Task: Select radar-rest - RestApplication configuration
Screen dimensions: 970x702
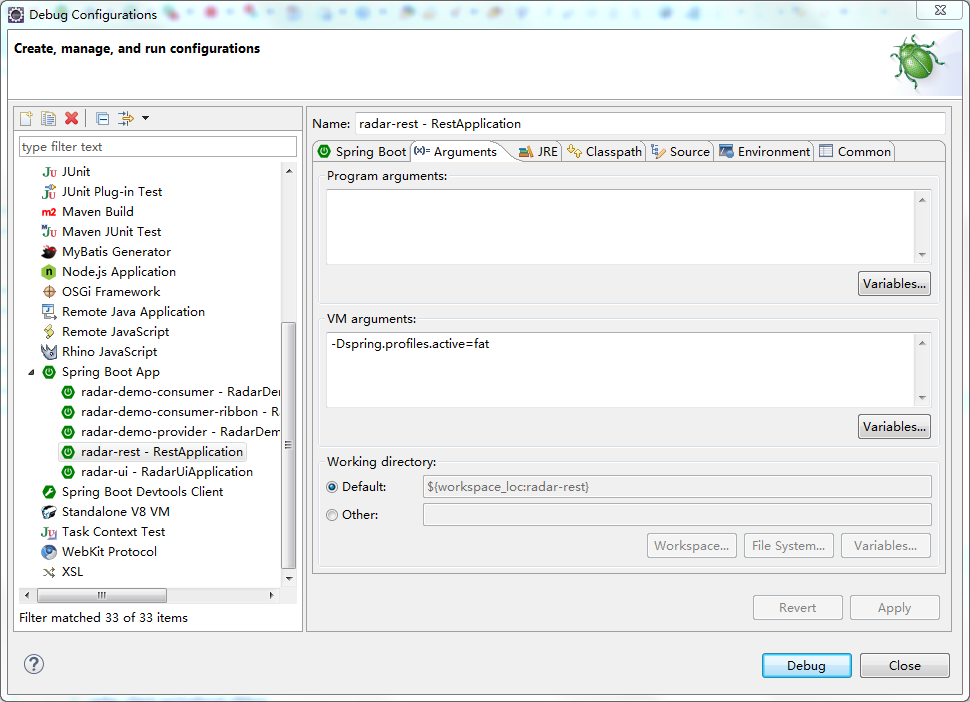Action: [152, 452]
